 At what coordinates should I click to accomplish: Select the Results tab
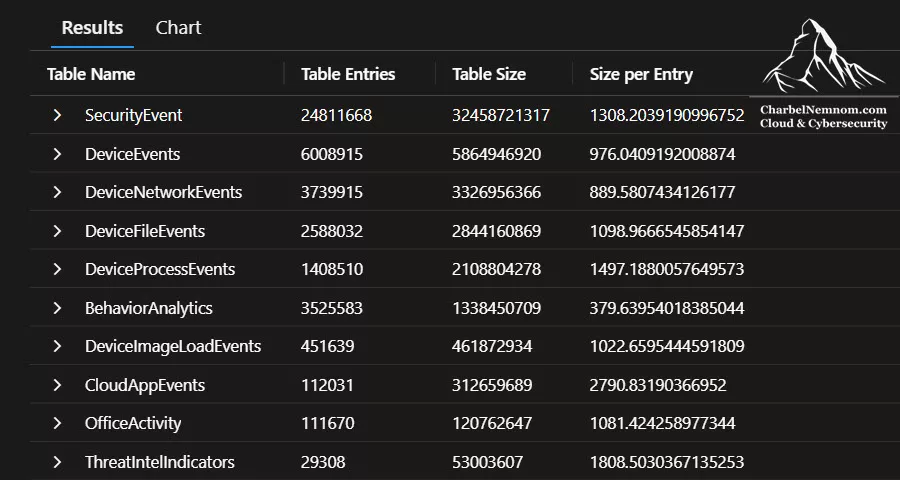tap(92, 28)
